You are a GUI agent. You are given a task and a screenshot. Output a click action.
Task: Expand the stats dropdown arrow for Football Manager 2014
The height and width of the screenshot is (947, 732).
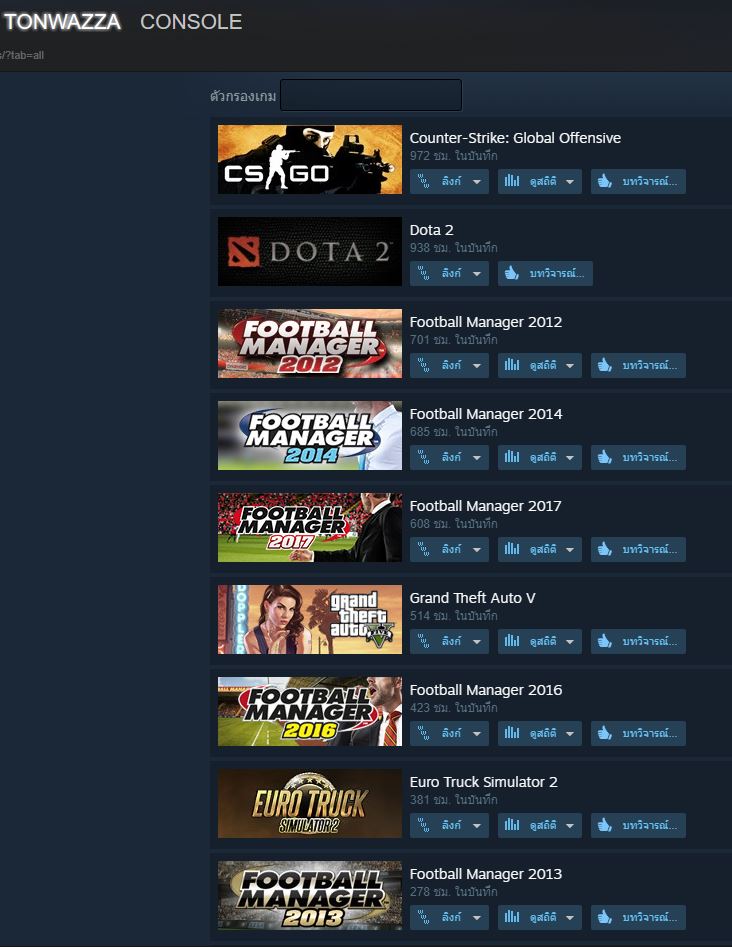(x=570, y=458)
